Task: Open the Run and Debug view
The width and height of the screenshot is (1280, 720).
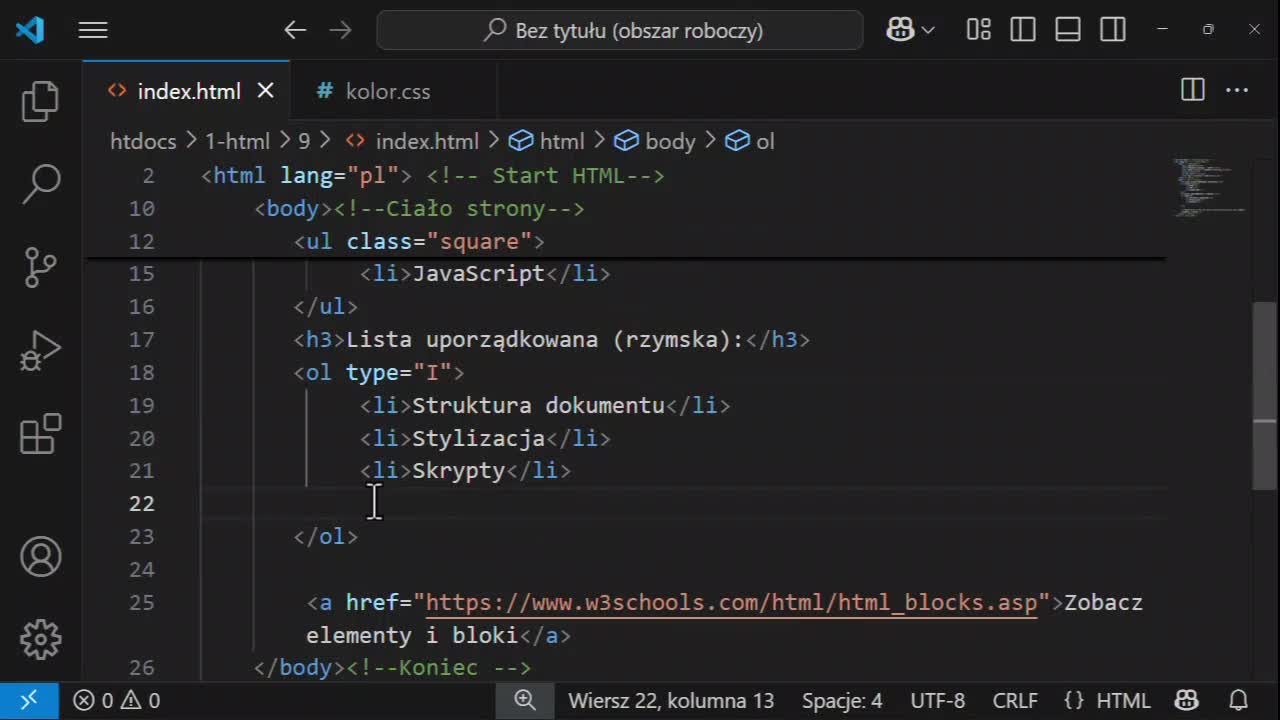Action: [x=41, y=351]
